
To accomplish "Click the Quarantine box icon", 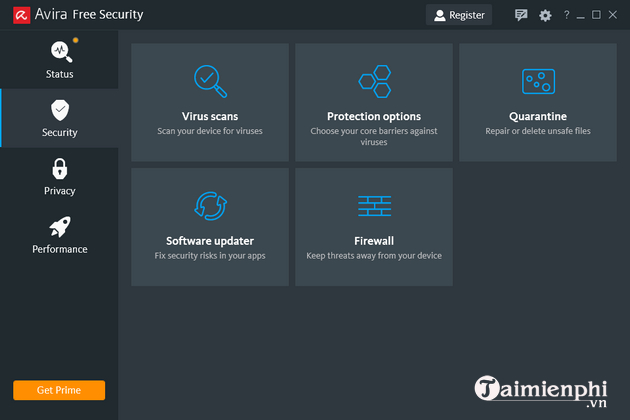I will click(x=538, y=81).
